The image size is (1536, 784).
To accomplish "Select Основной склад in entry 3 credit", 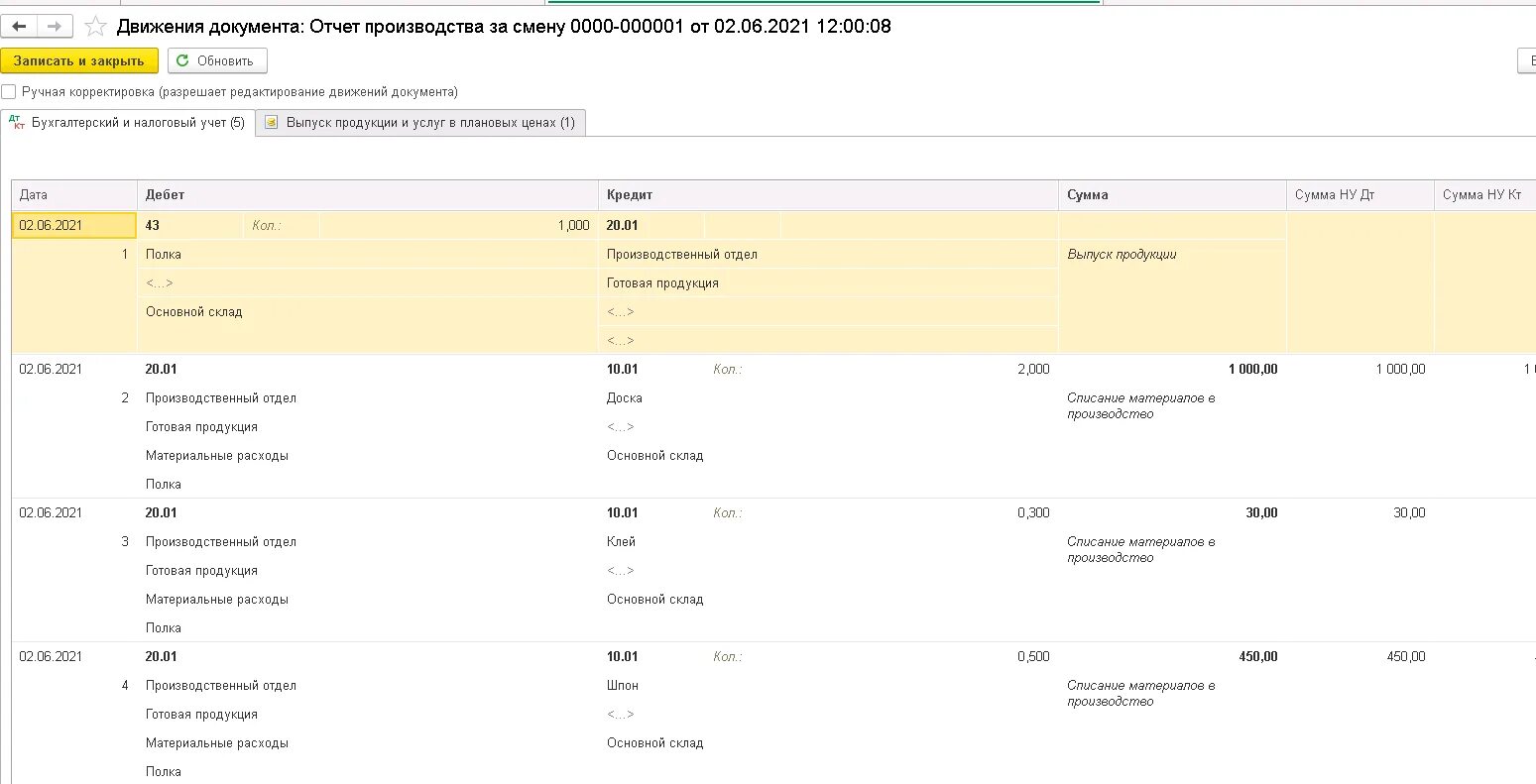I will [654, 600].
